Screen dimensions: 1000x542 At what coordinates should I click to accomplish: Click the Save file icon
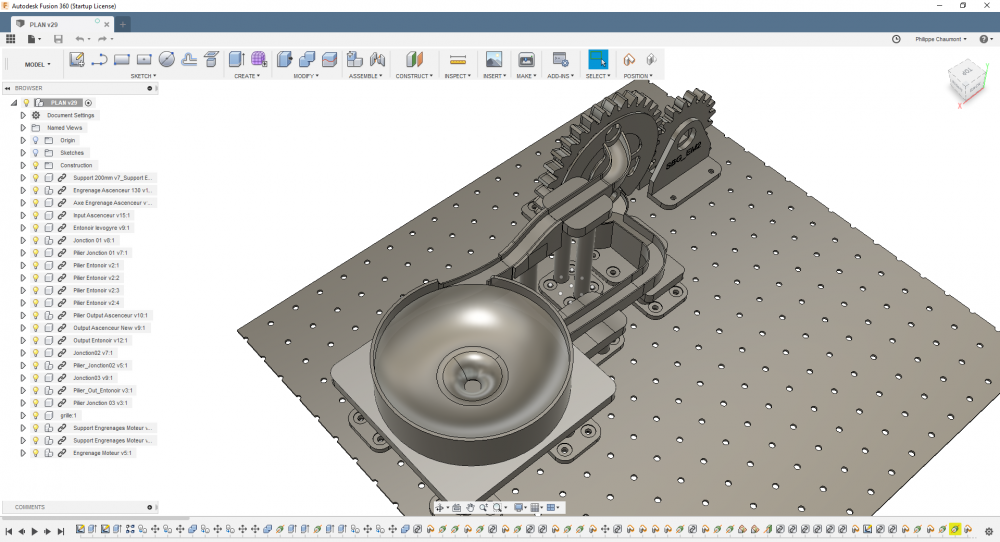[58, 39]
